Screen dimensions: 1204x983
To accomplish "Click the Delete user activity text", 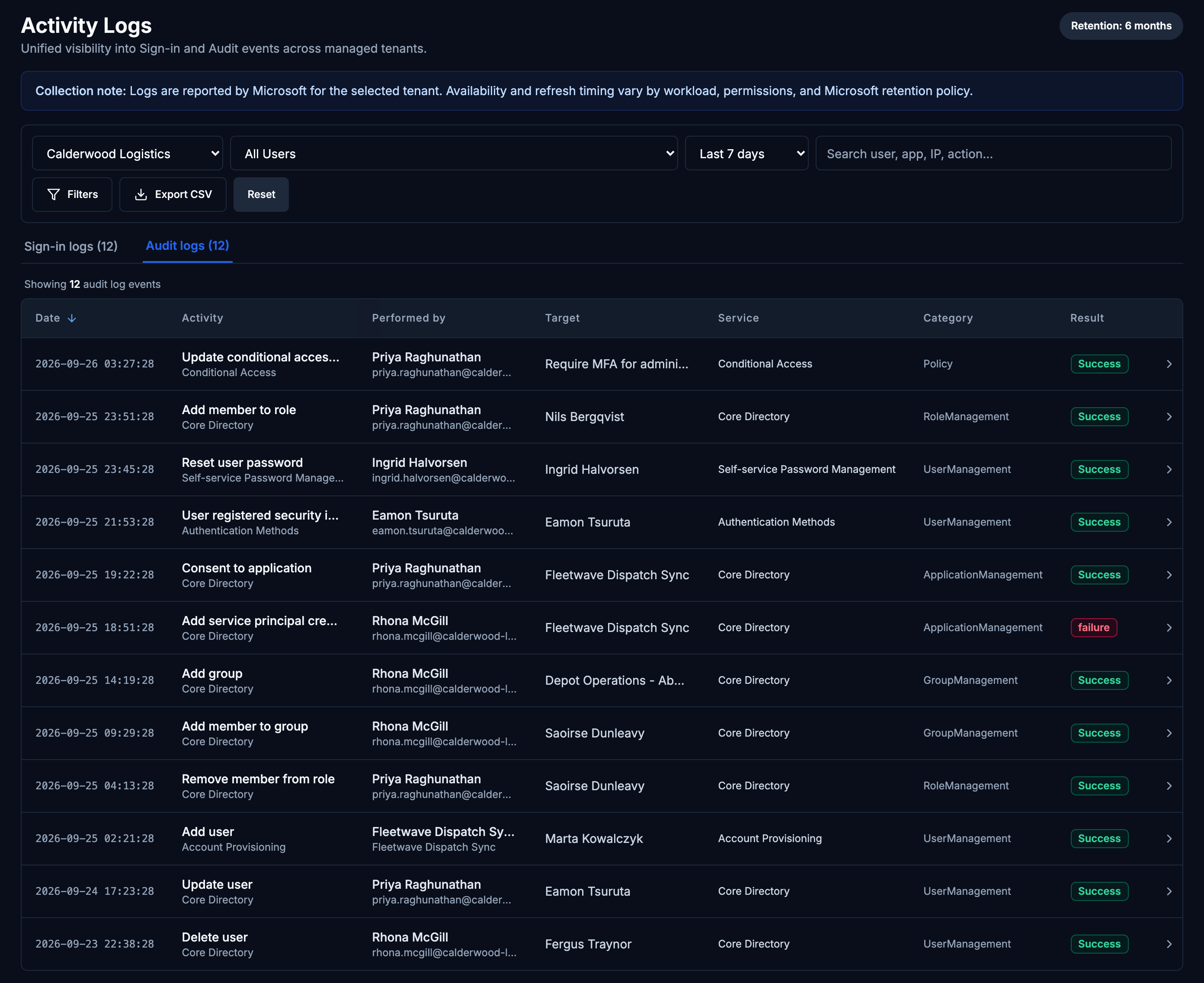I will coord(215,937).
